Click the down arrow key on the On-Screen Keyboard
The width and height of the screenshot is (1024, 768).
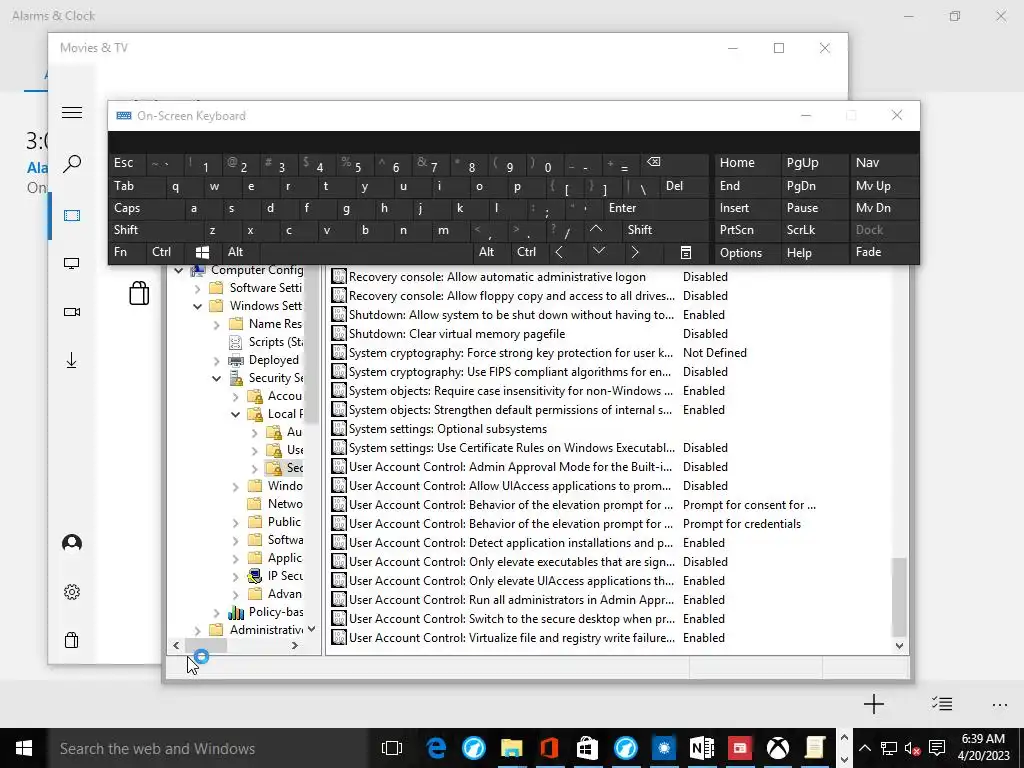[598, 252]
